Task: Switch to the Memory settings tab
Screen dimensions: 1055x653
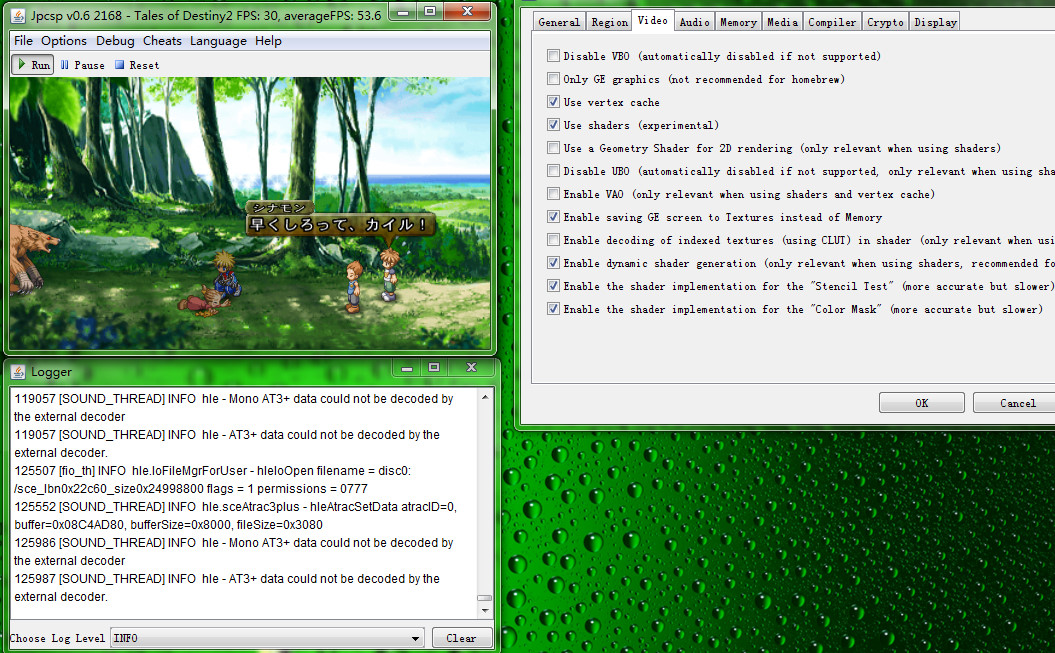Action: coord(738,22)
